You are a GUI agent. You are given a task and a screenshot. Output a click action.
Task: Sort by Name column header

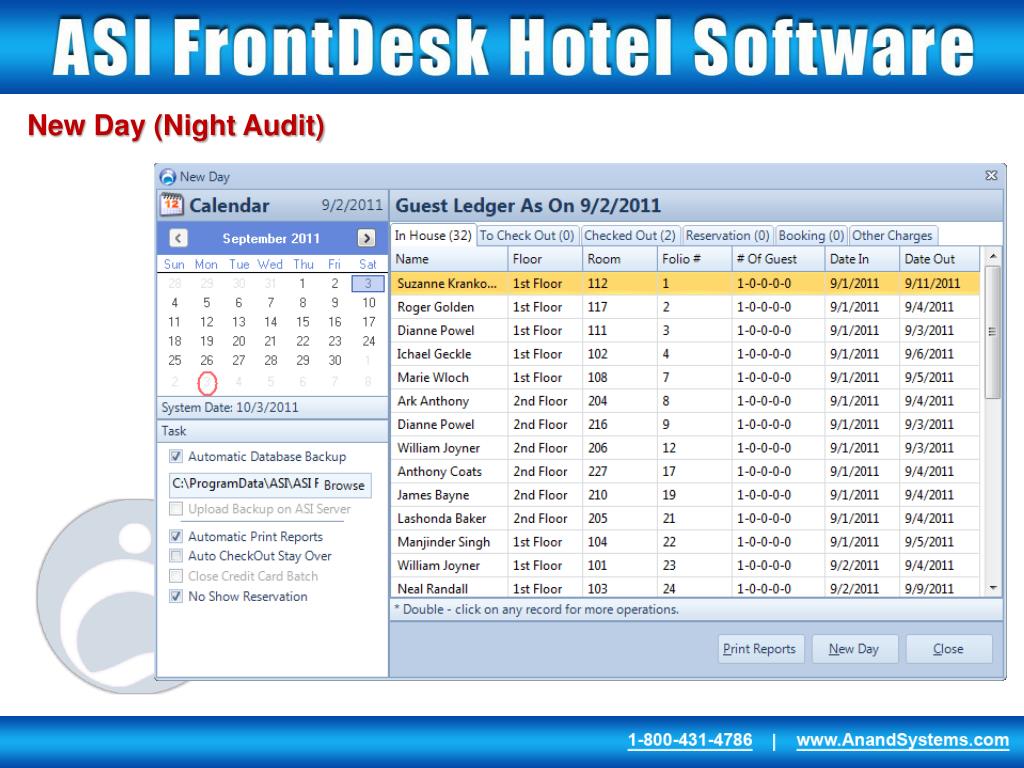tap(449, 259)
